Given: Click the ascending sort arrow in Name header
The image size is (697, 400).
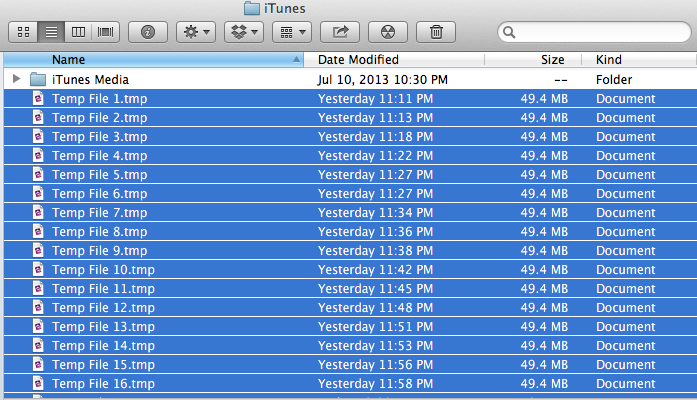Looking at the screenshot, I should tap(296, 60).
